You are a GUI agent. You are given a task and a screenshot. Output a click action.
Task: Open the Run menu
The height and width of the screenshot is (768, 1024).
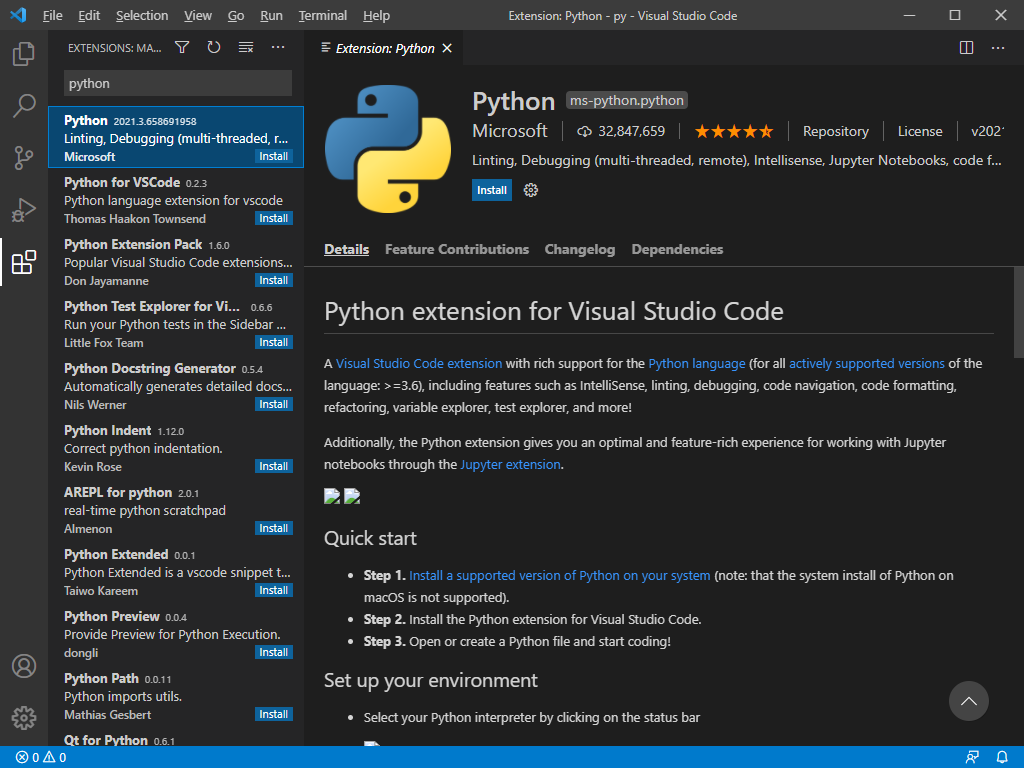pos(271,16)
